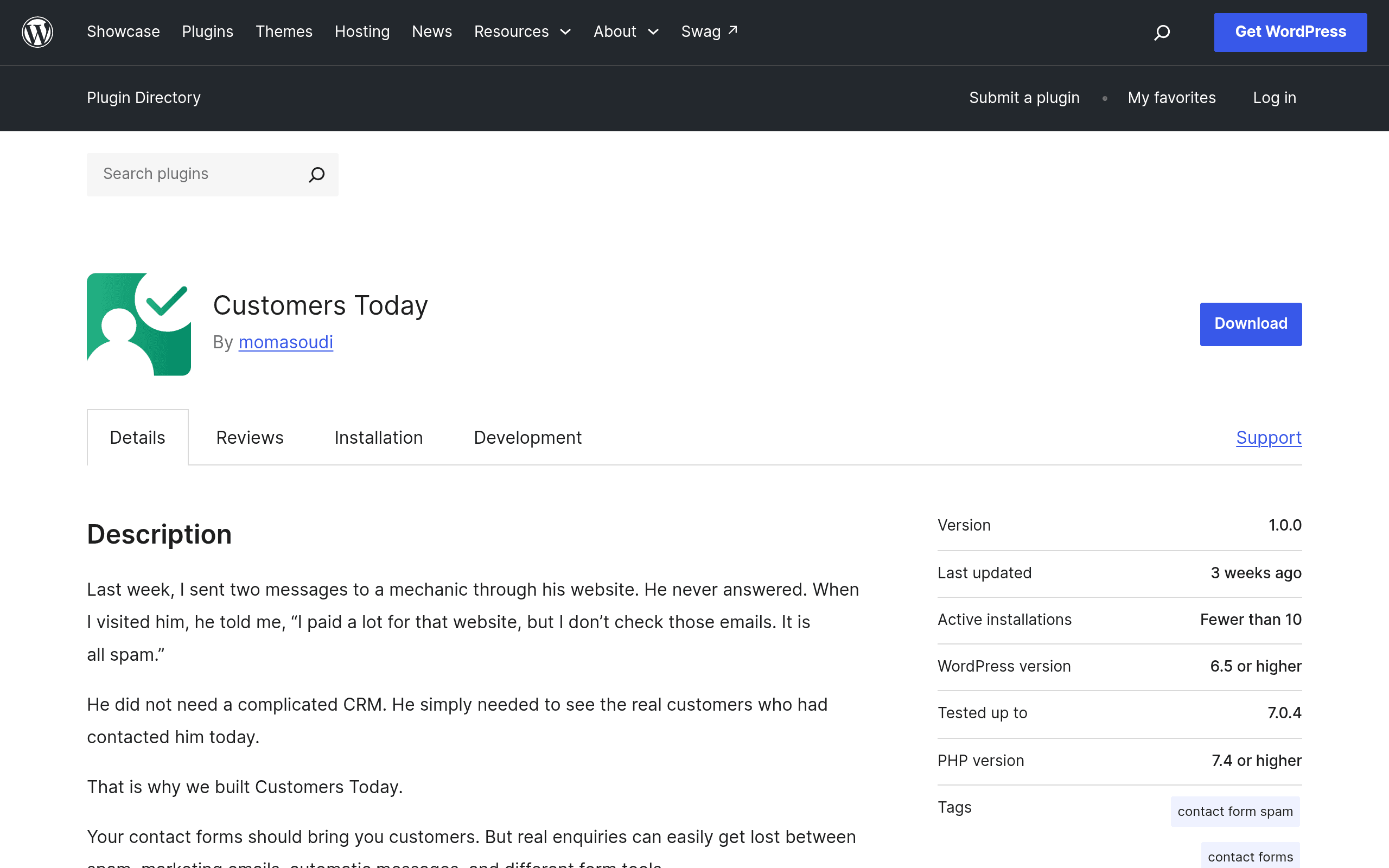1389x868 pixels.
Task: Open the Themes menu item
Action: [284, 31]
